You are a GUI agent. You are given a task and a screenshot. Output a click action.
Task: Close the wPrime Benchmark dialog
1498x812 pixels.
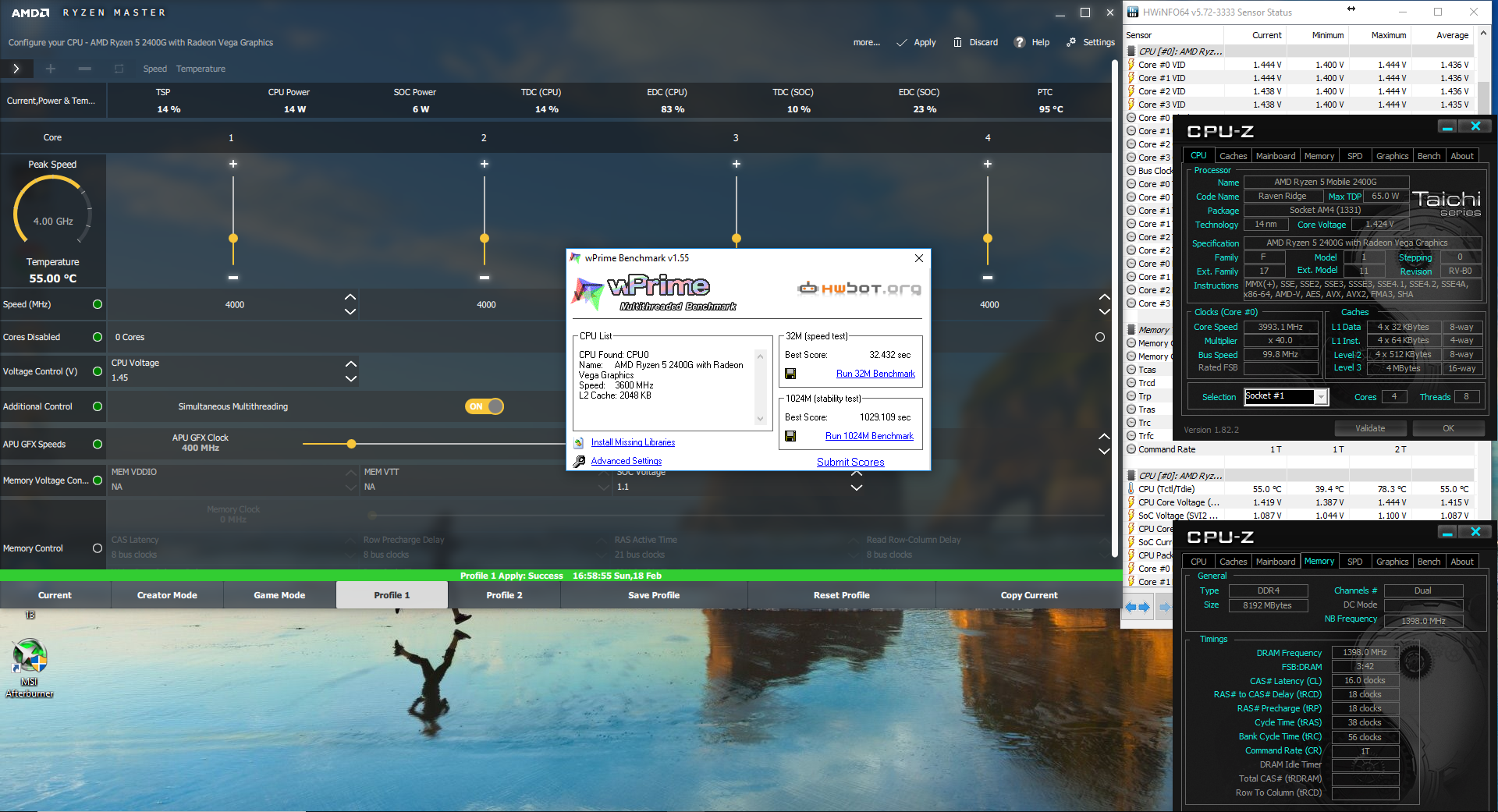tap(919, 258)
